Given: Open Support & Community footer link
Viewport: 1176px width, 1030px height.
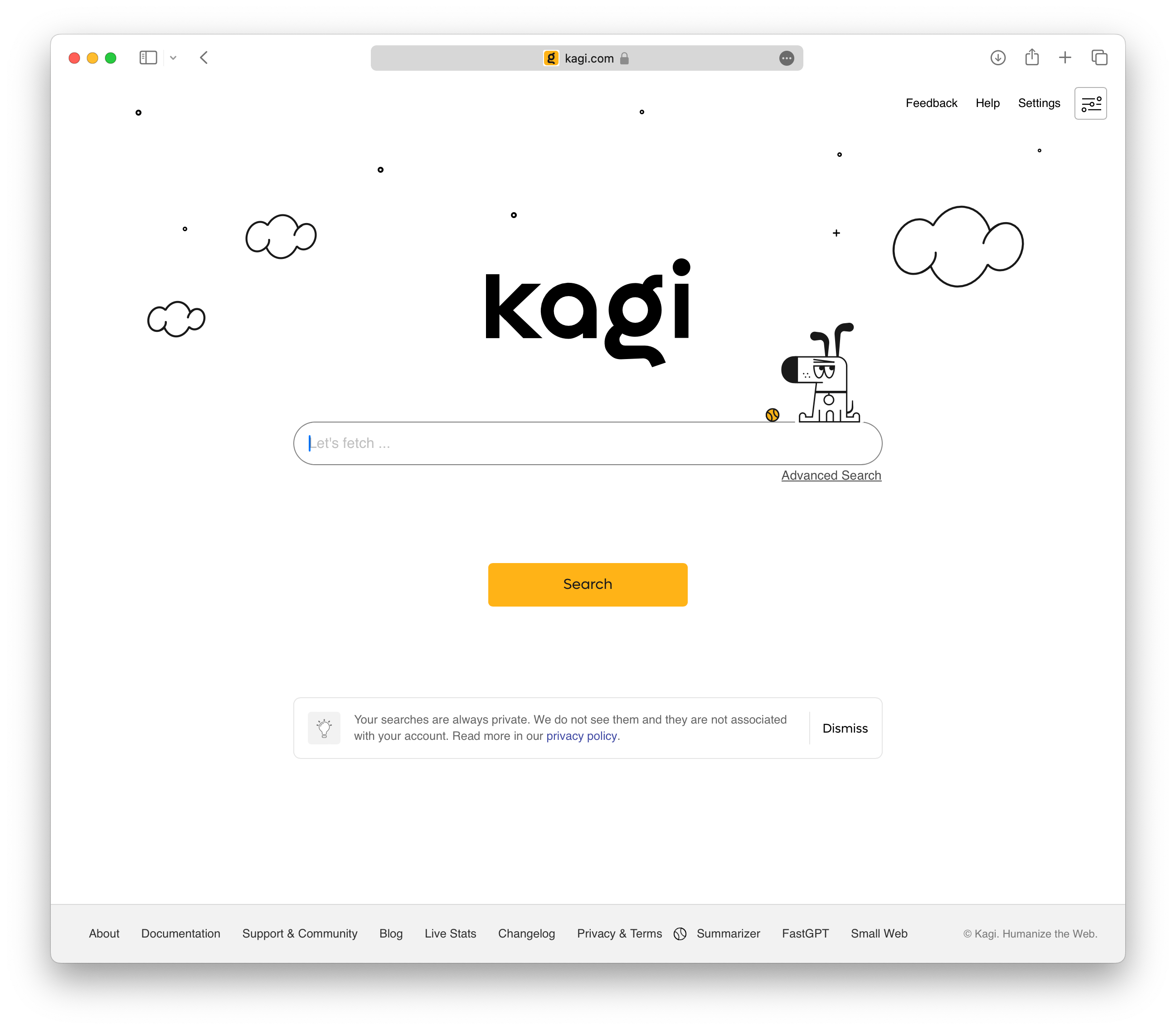Looking at the screenshot, I should click(300, 933).
